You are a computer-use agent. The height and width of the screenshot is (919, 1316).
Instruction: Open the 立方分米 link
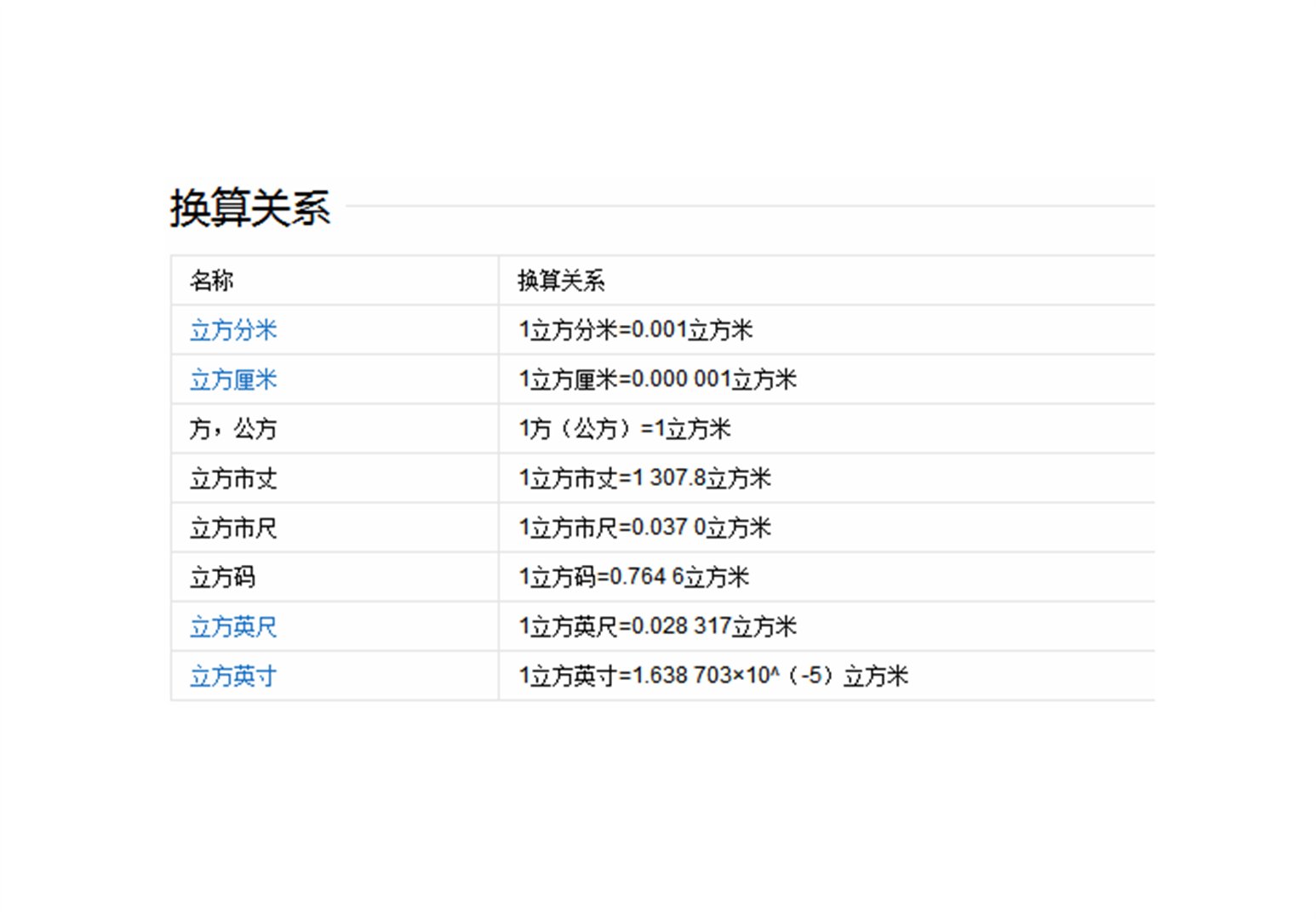pos(232,330)
